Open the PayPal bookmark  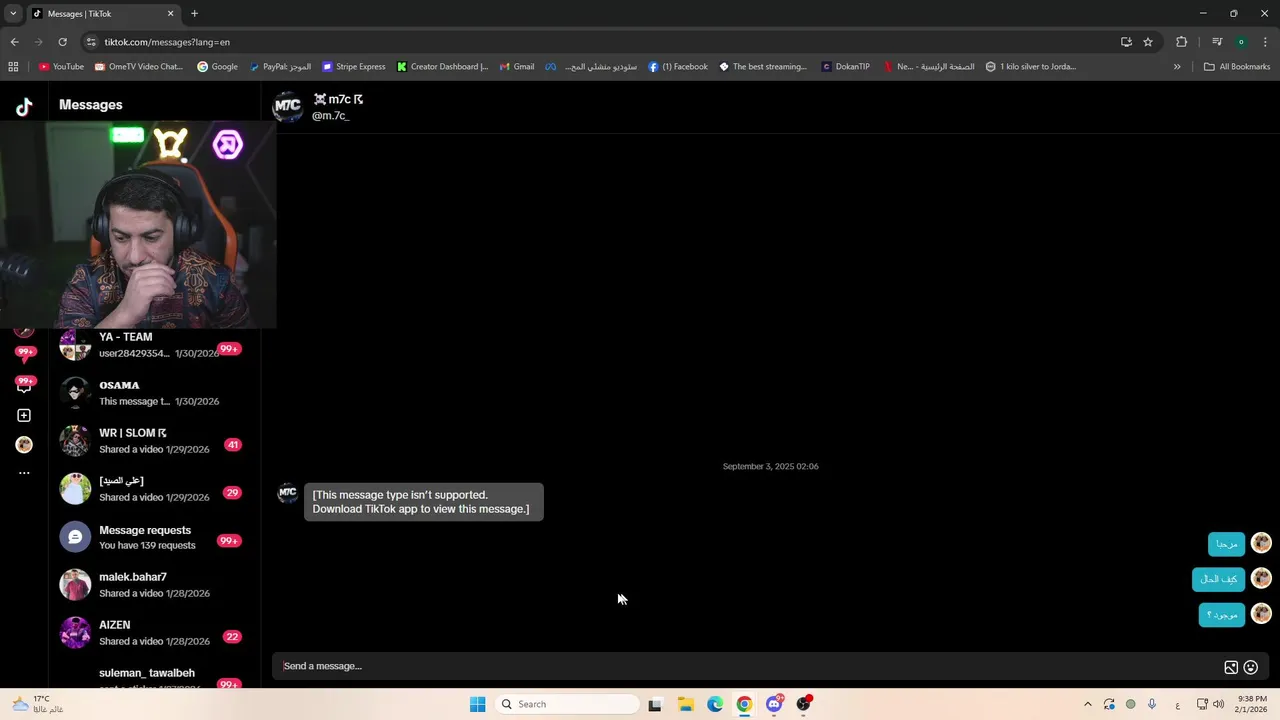point(280,67)
